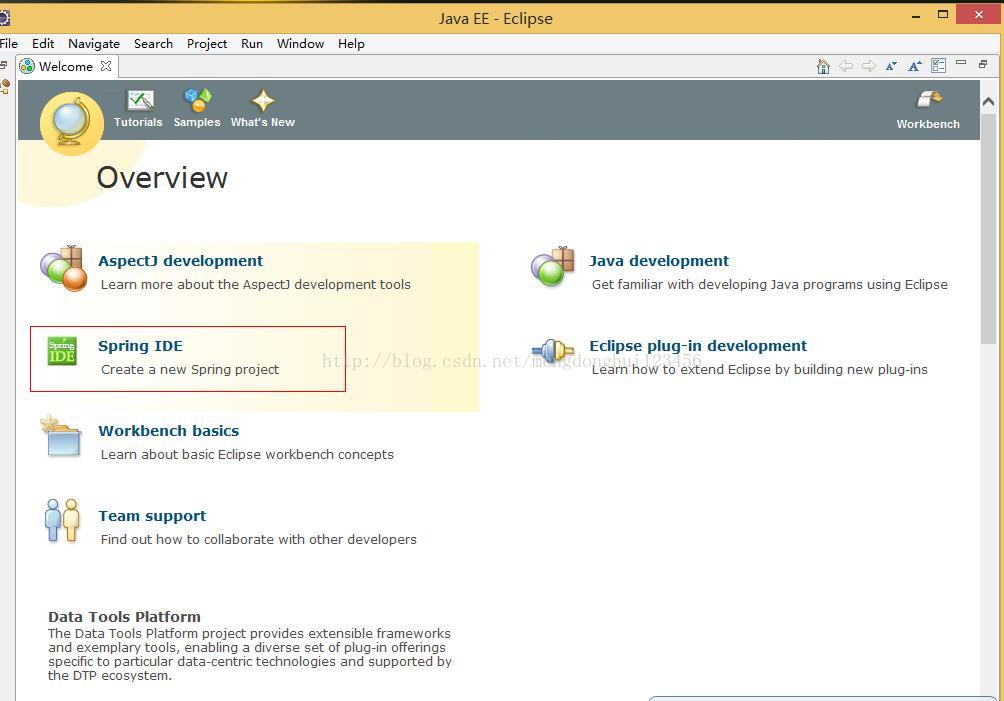The height and width of the screenshot is (701, 1004).
Task: Open the Tutorials page icon
Action: pos(140,100)
